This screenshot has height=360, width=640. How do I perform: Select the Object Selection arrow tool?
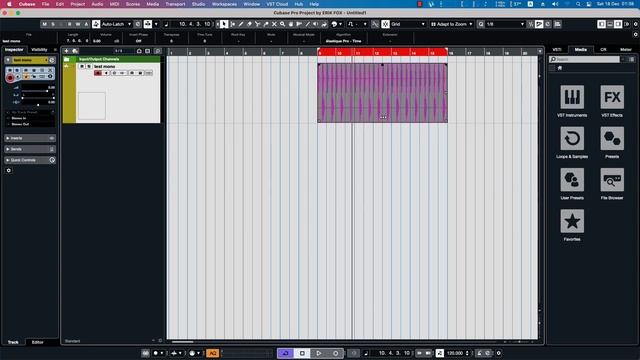pyautogui.click(x=224, y=24)
